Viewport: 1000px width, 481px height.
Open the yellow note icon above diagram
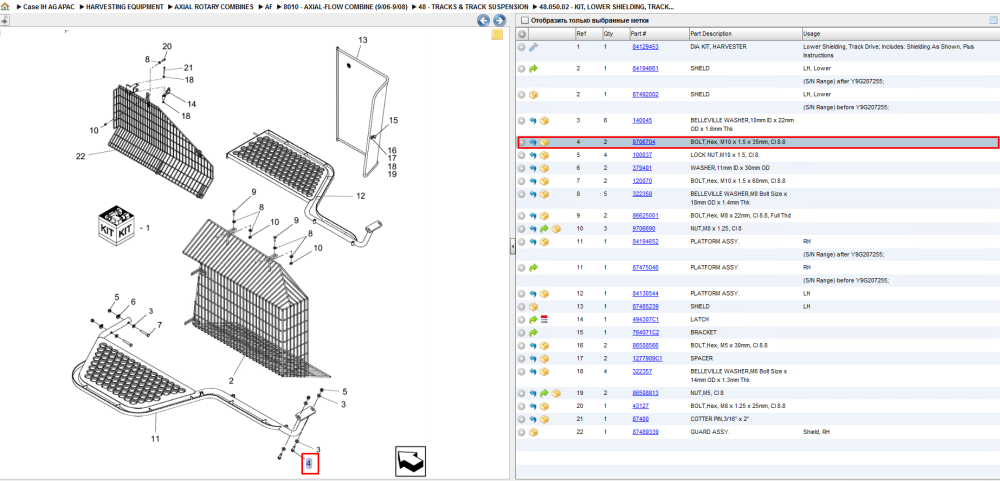[497, 34]
